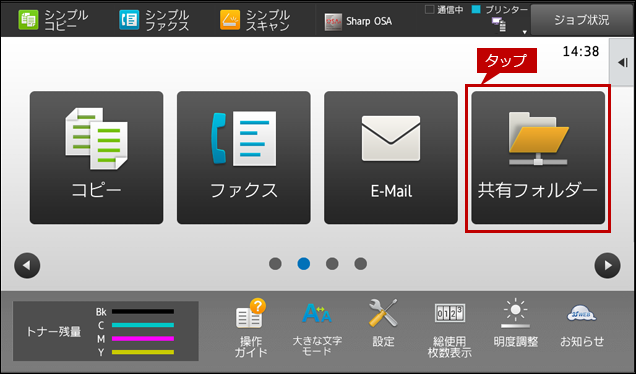
Task: Launch シンプルコピー from the top bar
Action: tap(53, 20)
